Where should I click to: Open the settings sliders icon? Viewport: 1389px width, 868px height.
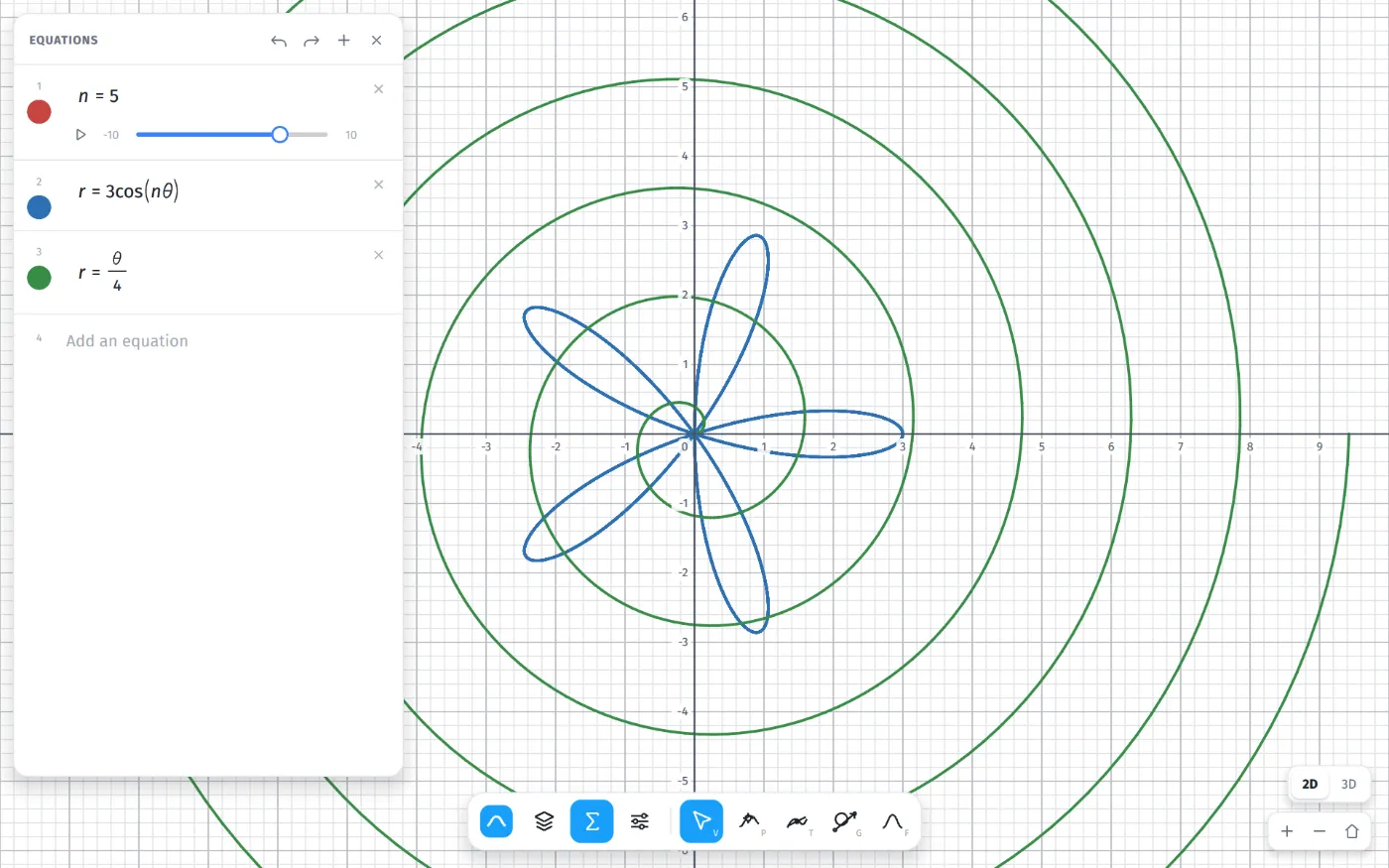point(640,821)
